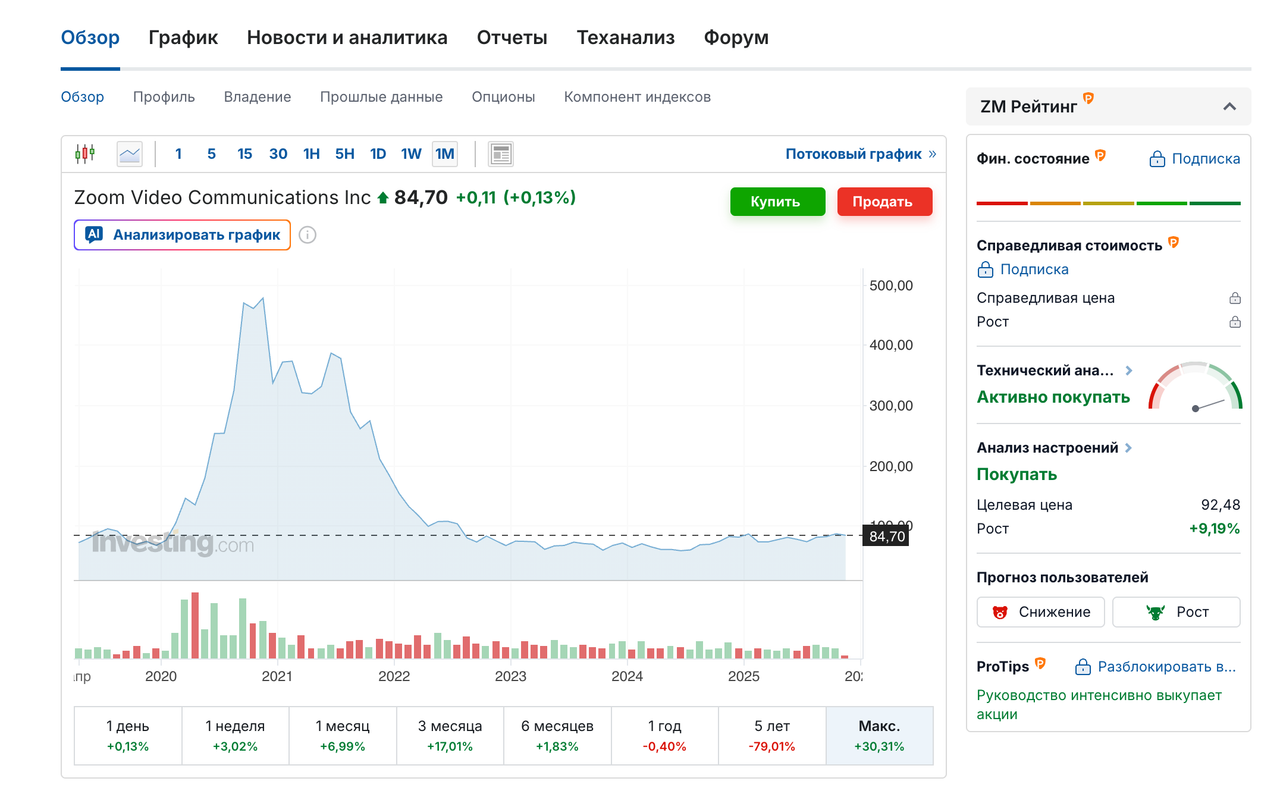The image size is (1280, 803).
Task: Click the info icon next to Analyze chart
Action: click(308, 235)
